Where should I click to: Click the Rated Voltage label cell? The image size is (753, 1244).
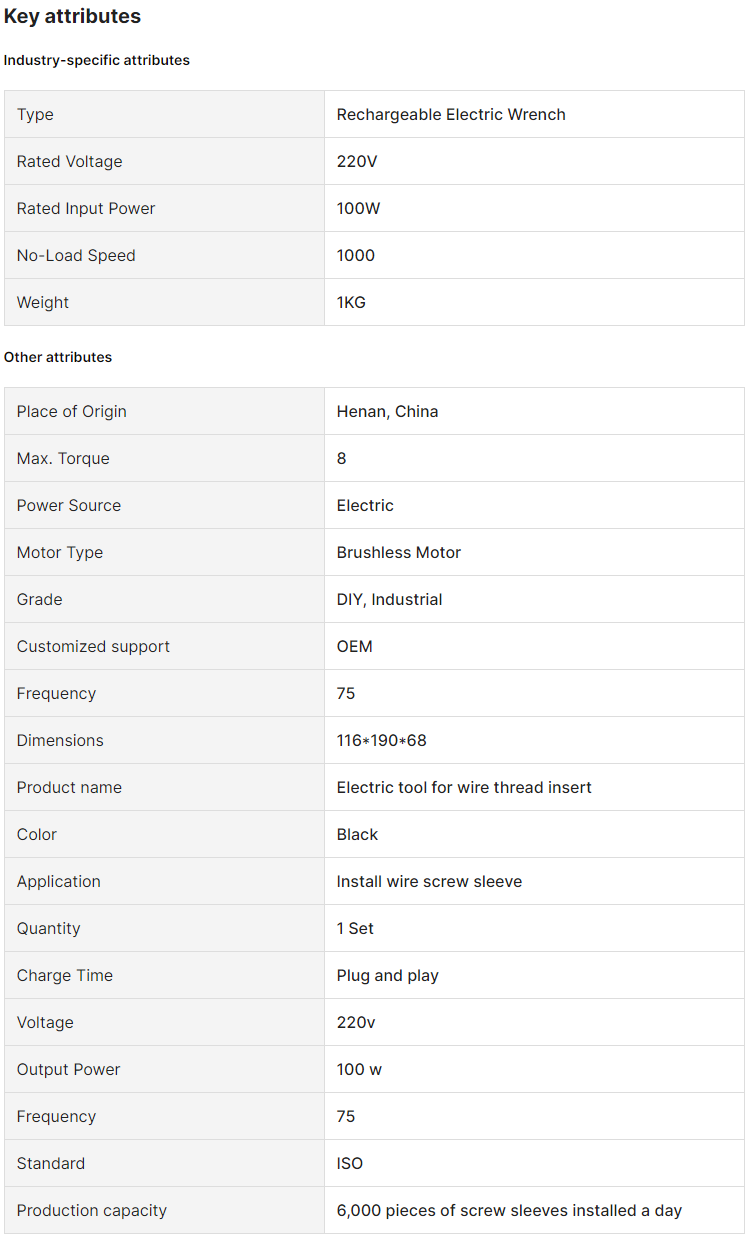69,161
